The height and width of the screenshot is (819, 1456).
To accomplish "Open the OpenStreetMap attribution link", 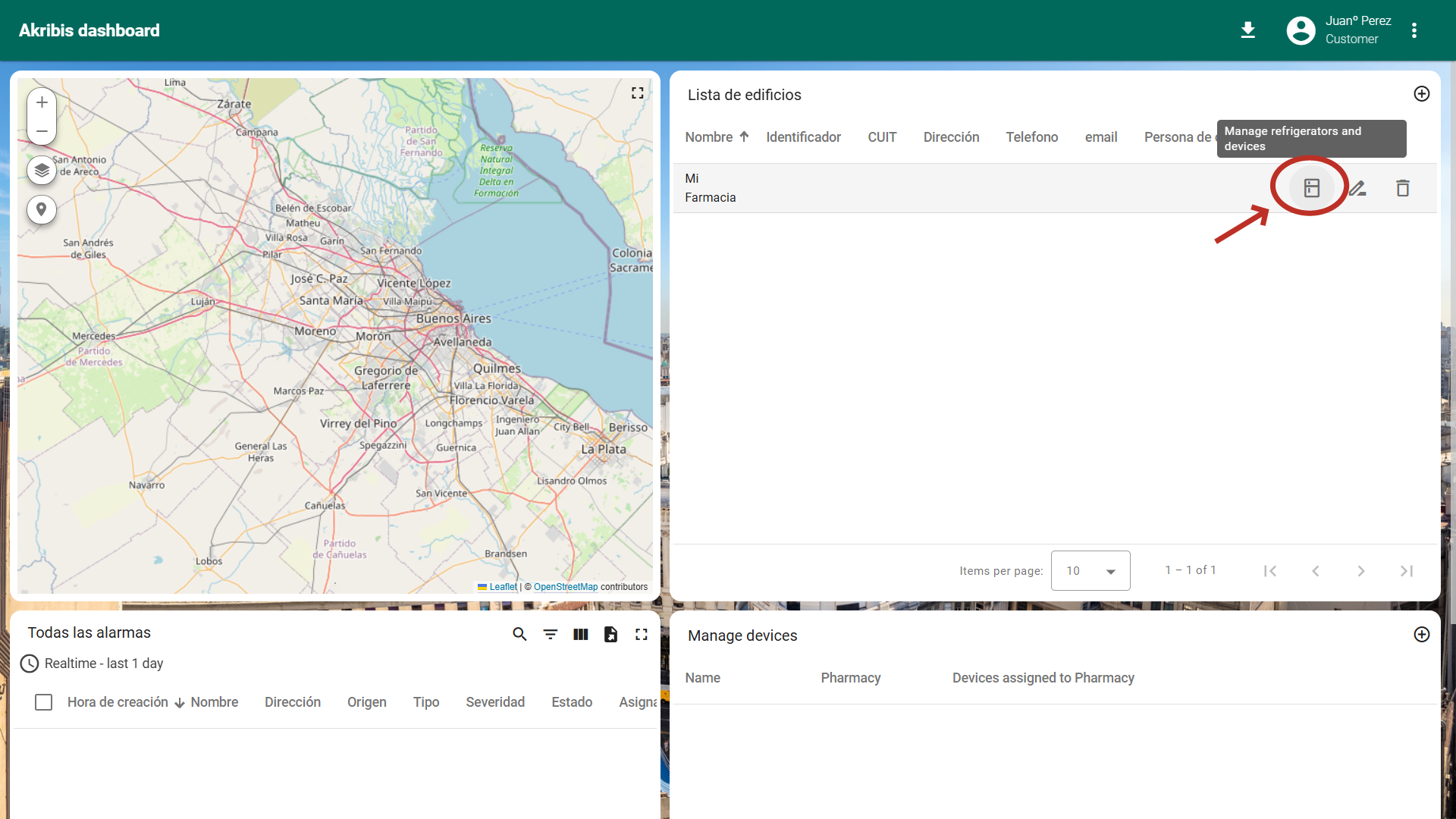I will [x=565, y=587].
